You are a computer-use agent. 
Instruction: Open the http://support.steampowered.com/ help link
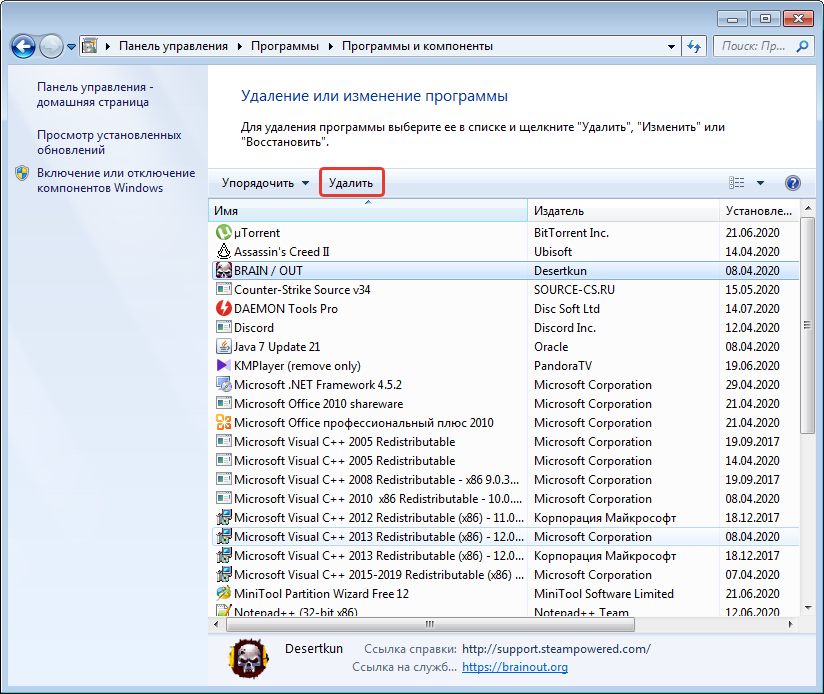click(x=556, y=649)
